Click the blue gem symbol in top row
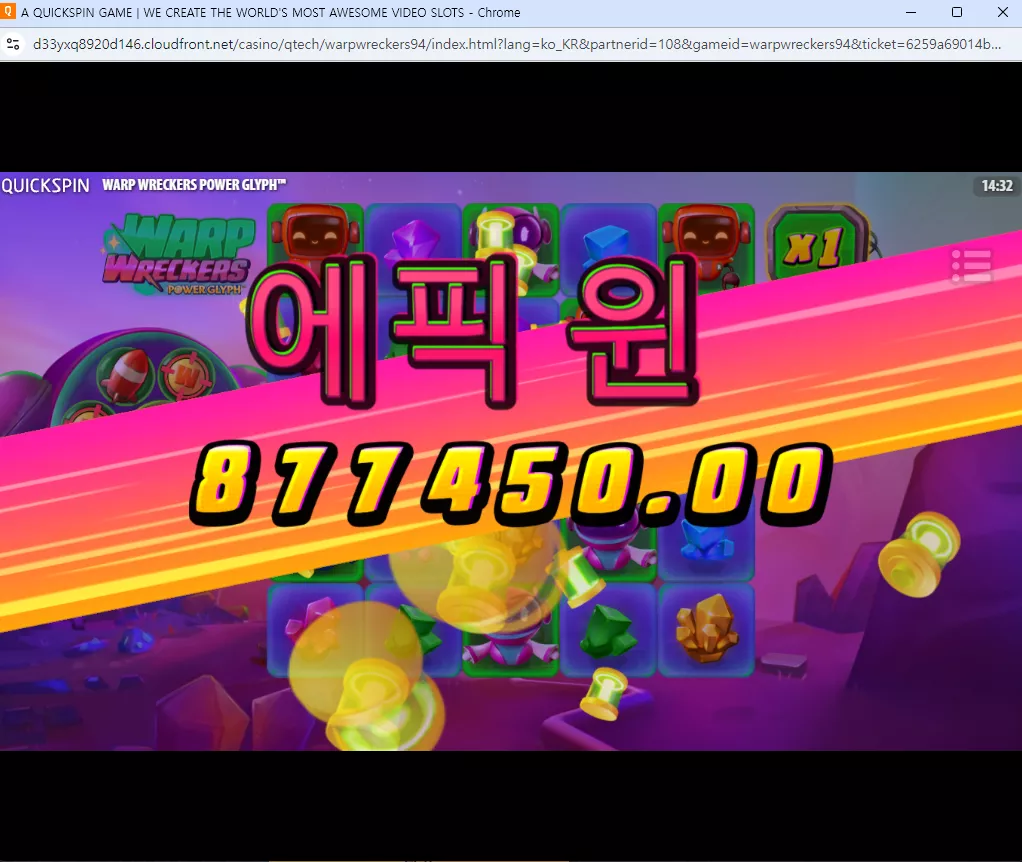This screenshot has width=1022, height=862. pos(604,246)
